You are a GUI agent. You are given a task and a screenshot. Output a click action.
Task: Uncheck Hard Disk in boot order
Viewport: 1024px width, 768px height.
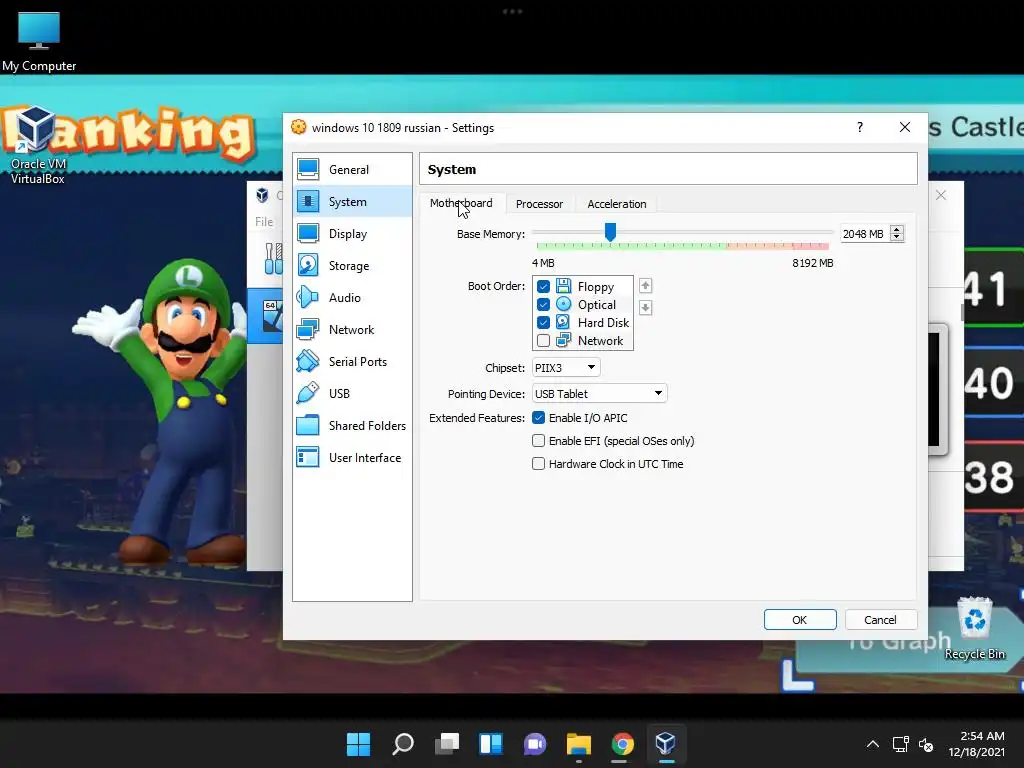[x=543, y=322]
